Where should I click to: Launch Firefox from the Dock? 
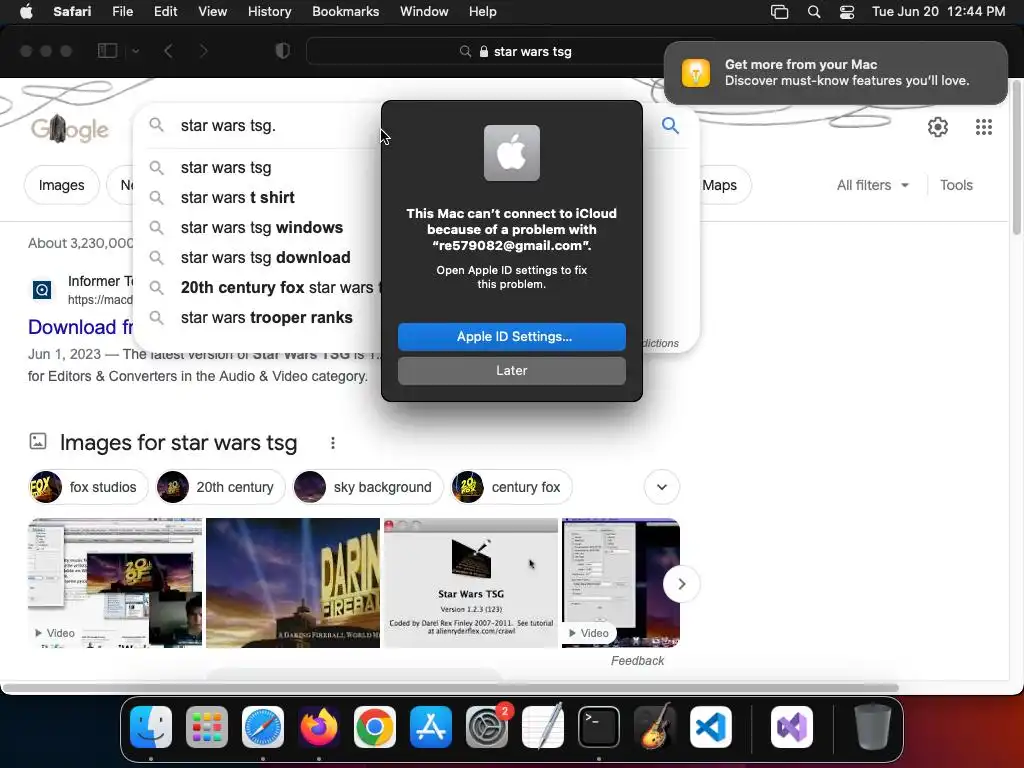click(319, 727)
